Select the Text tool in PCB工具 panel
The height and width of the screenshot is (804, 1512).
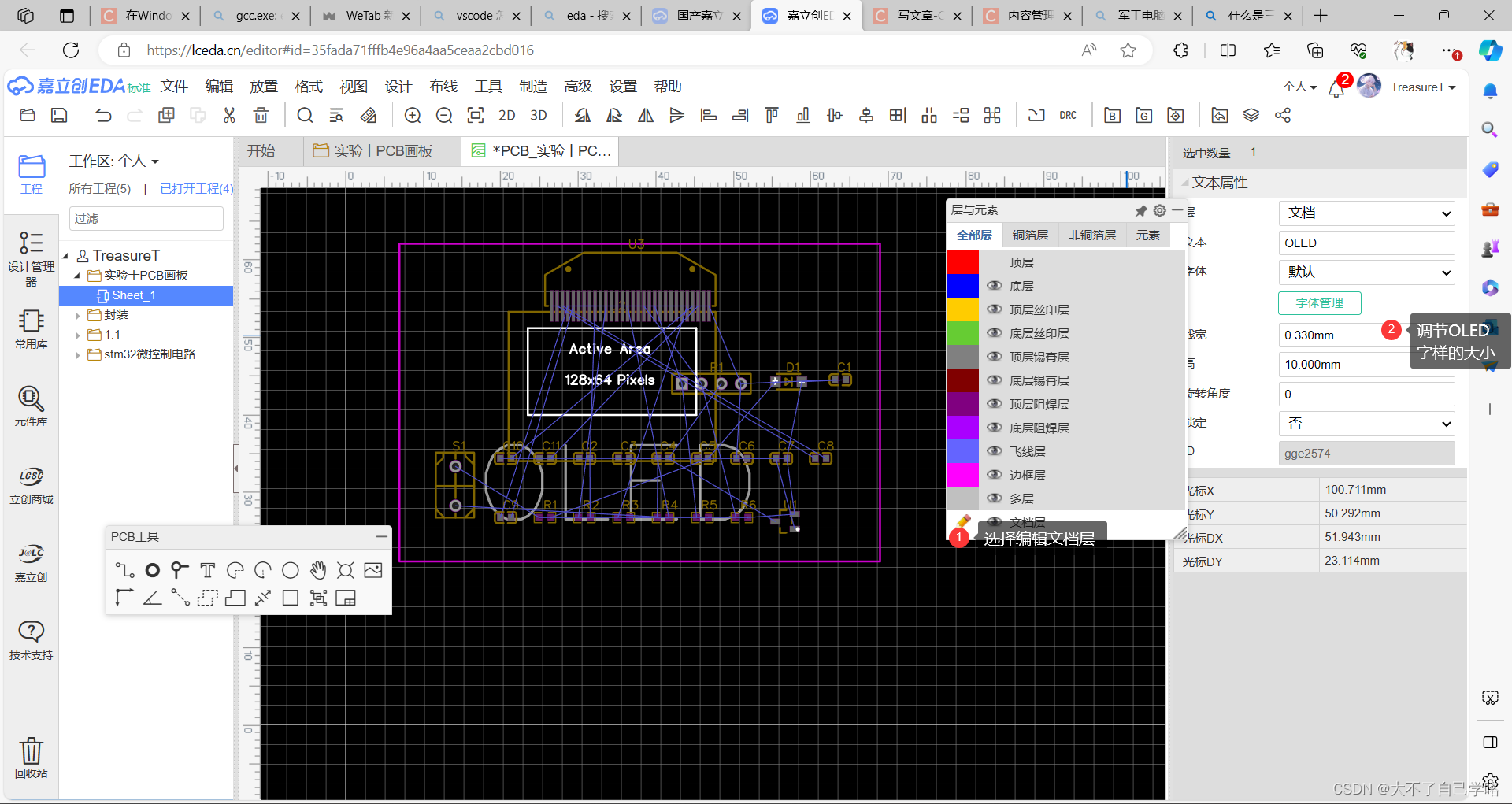[208, 570]
